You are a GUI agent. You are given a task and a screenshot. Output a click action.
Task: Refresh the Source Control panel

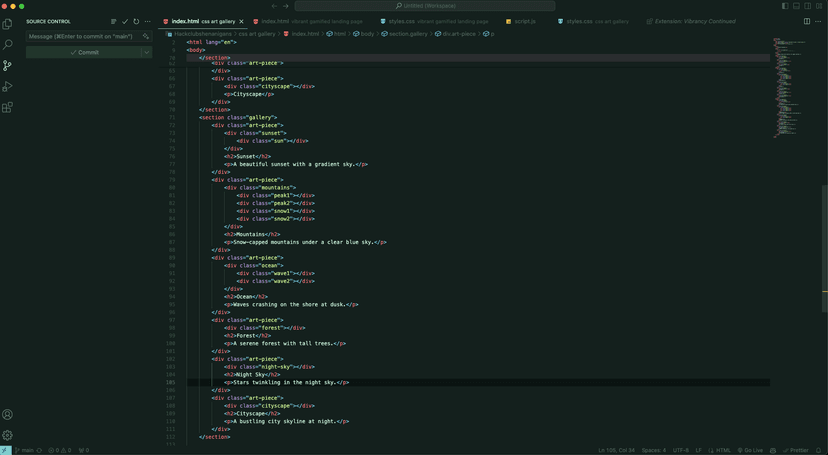click(136, 21)
